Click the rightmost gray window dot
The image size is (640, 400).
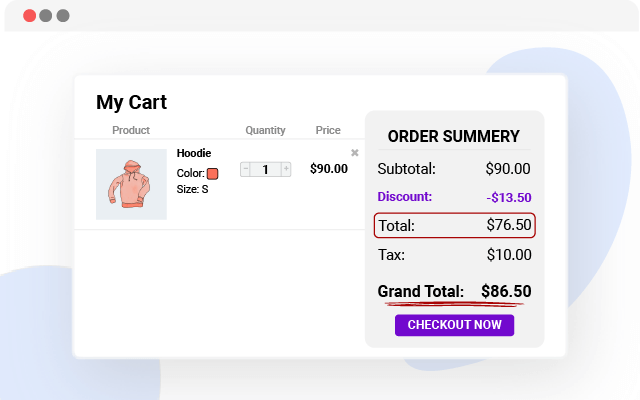[63, 16]
